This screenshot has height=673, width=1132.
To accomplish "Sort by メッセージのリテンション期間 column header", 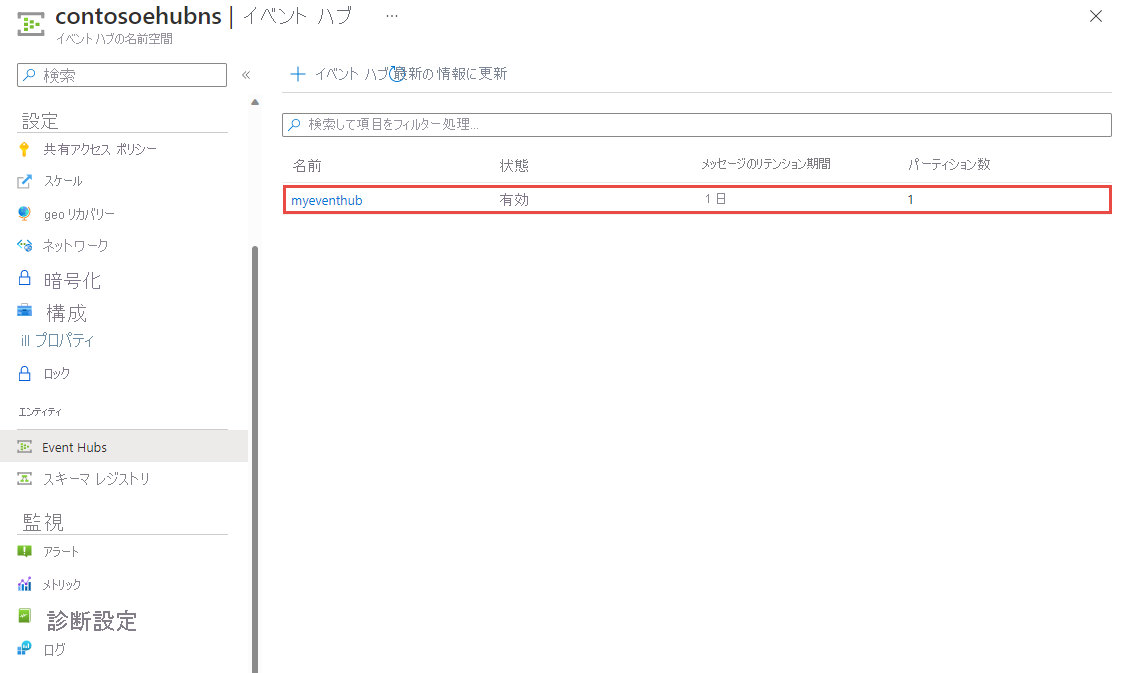I will point(766,165).
